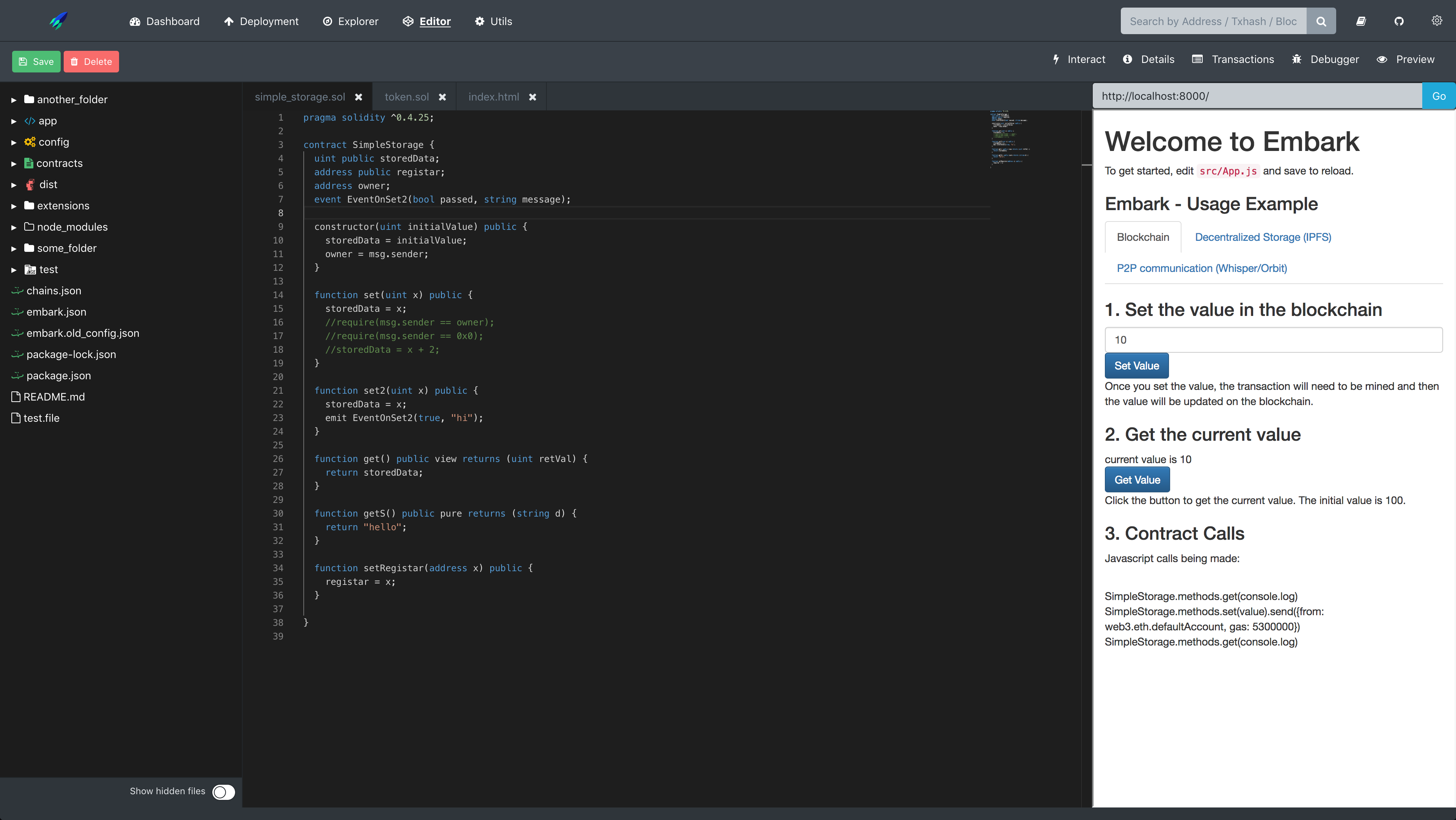The image size is (1456, 820).
Task: Open embark.old_config.json file
Action: 83,333
